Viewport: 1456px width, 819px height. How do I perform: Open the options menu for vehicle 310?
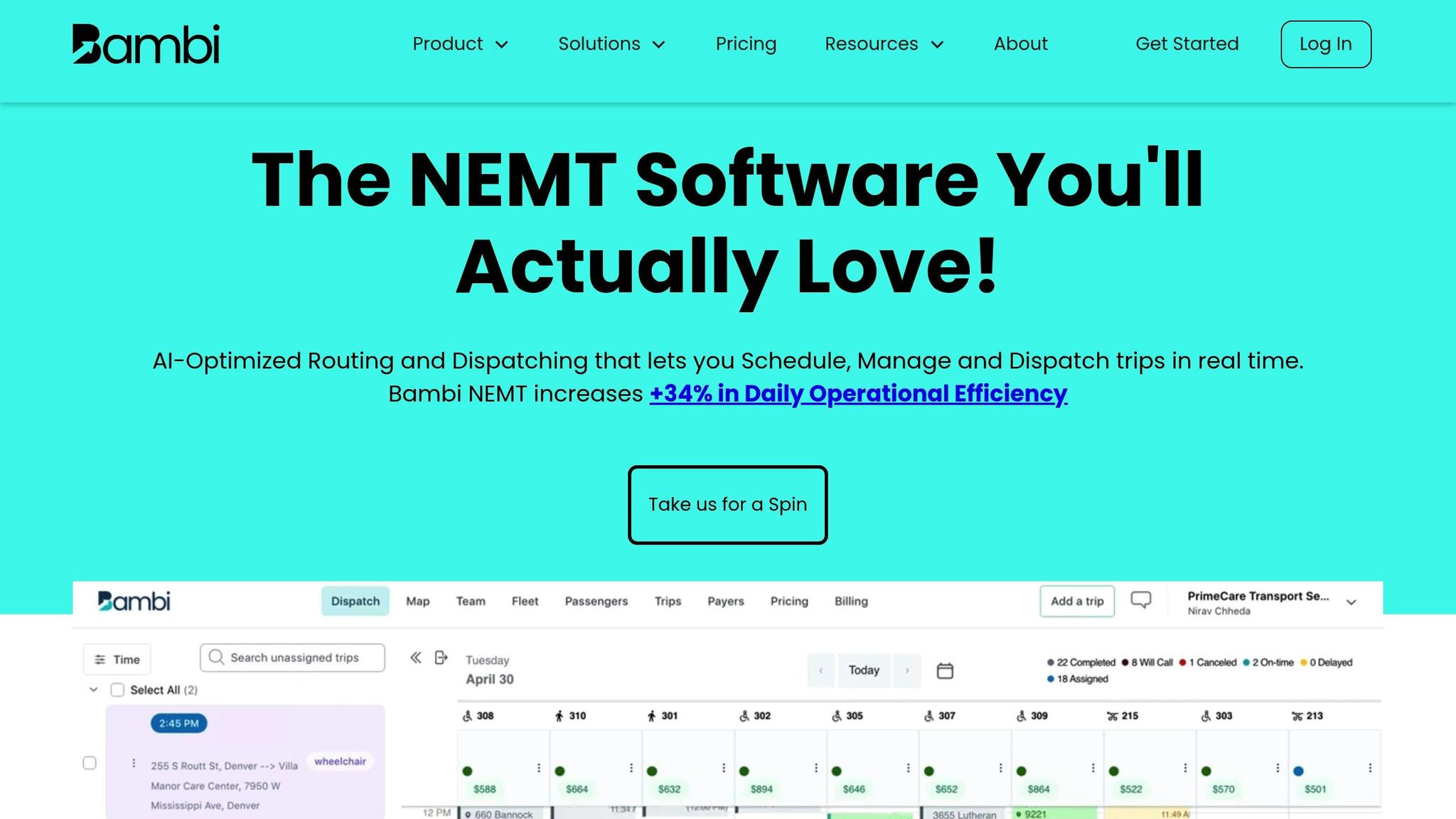(631, 768)
